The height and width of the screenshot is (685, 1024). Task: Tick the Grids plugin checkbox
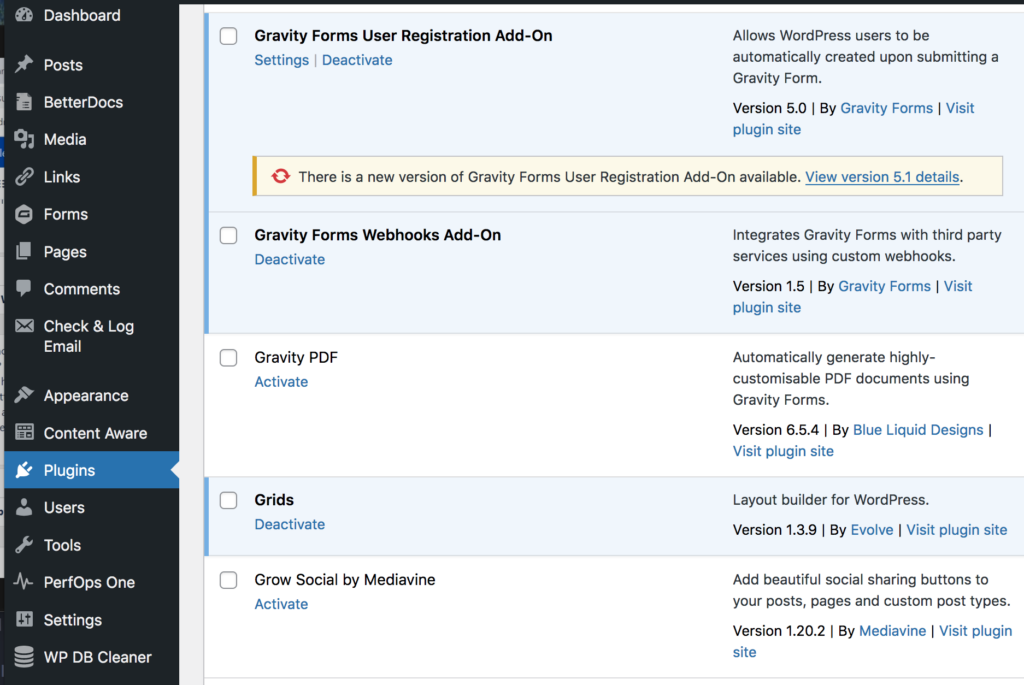229,500
